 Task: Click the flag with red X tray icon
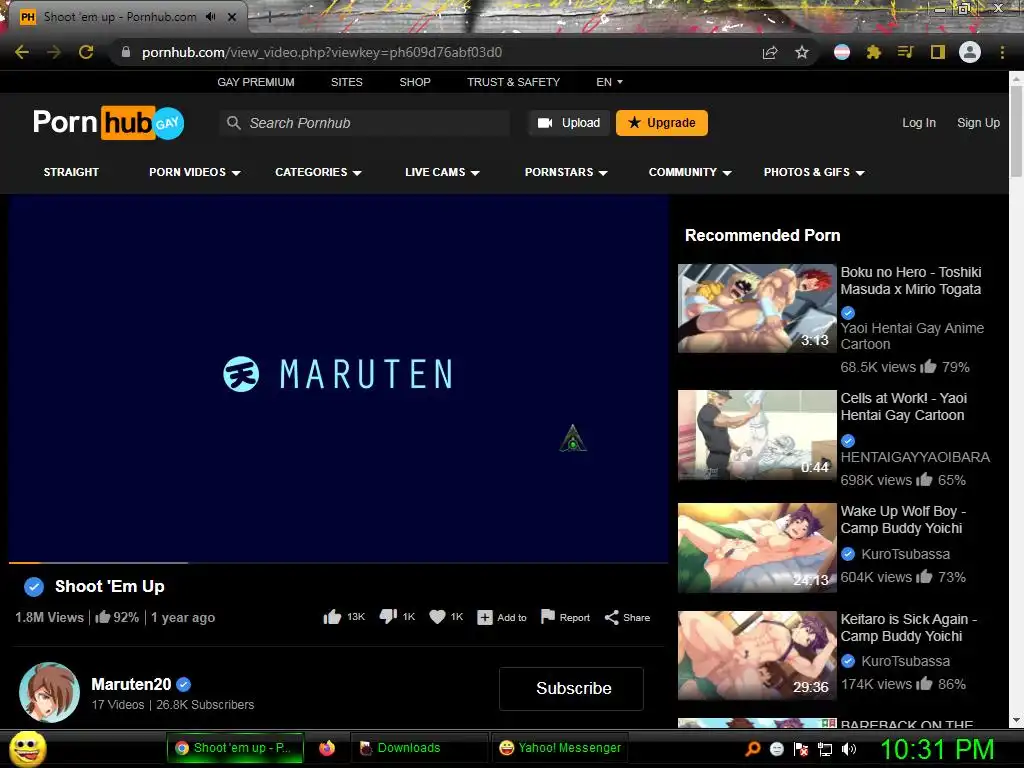tap(801, 749)
